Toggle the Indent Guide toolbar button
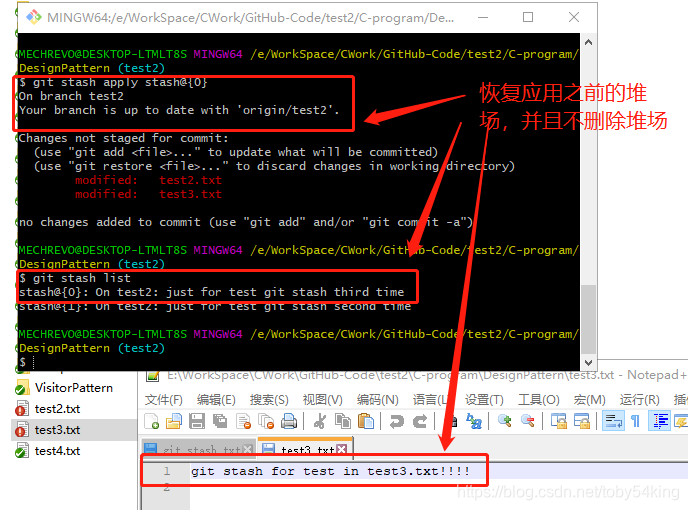The image size is (688, 510). pos(659,421)
